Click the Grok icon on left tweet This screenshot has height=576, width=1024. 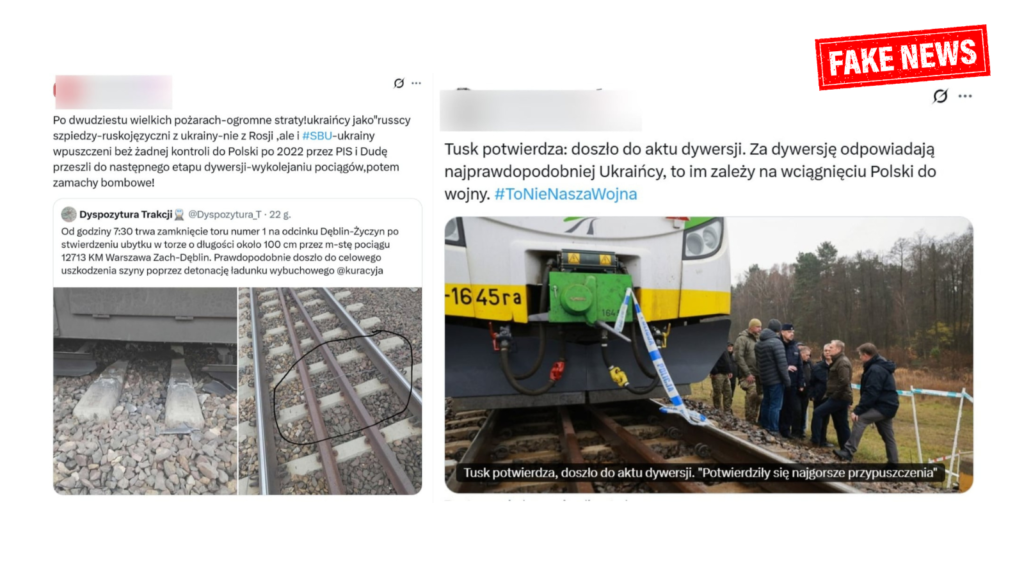(x=398, y=83)
